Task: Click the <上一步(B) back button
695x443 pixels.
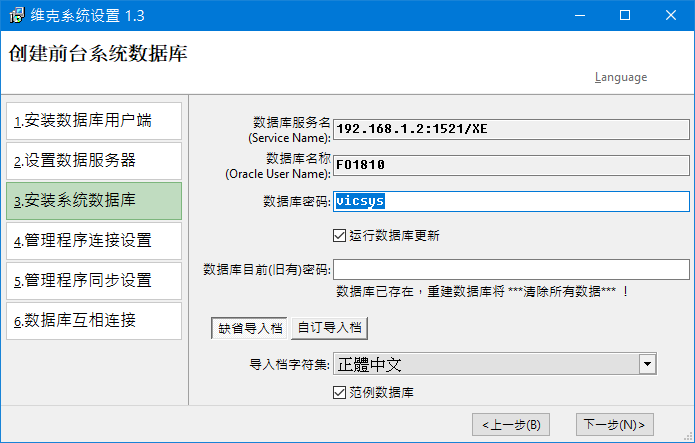Action: pos(511,425)
